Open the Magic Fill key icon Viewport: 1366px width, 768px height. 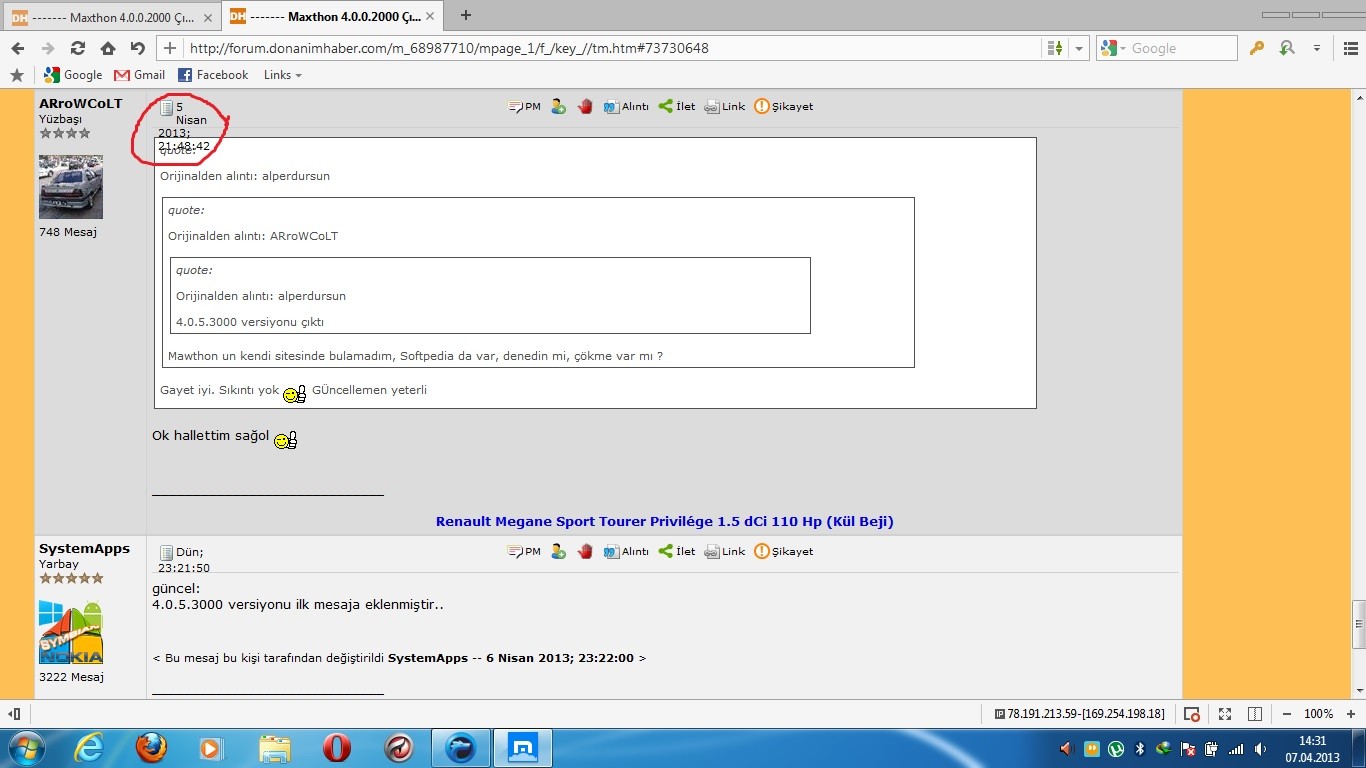[1257, 48]
